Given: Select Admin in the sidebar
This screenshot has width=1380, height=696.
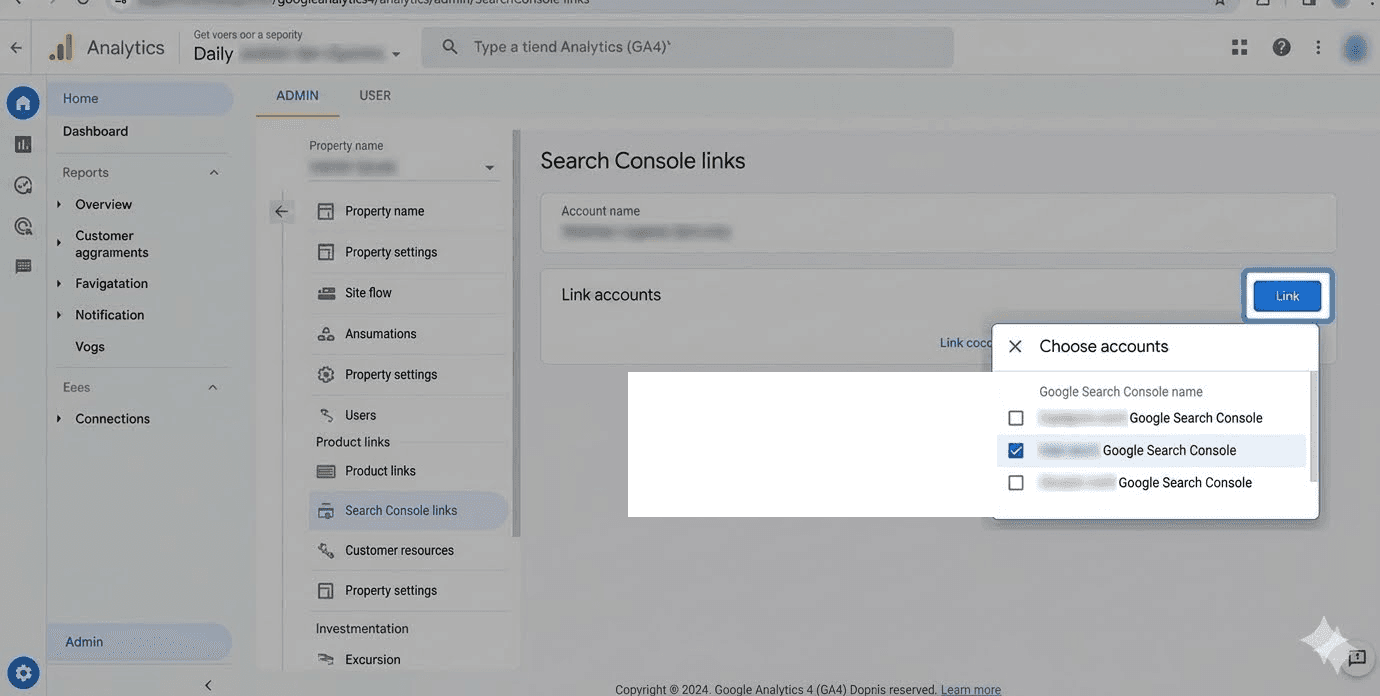Looking at the screenshot, I should tap(139, 642).
